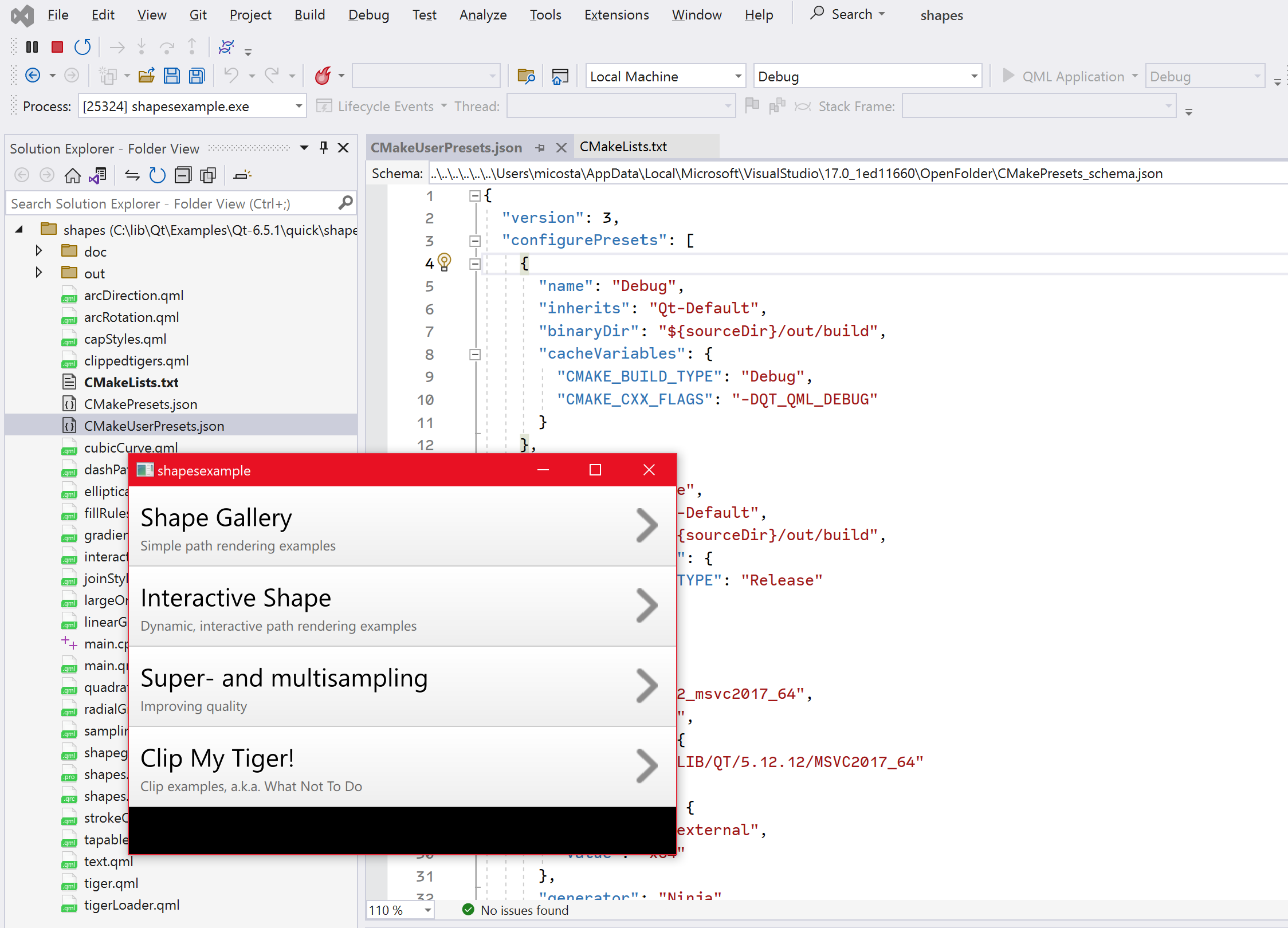1288x928 pixels.
Task: Click the Hot Reload flame icon
Action: (x=323, y=76)
